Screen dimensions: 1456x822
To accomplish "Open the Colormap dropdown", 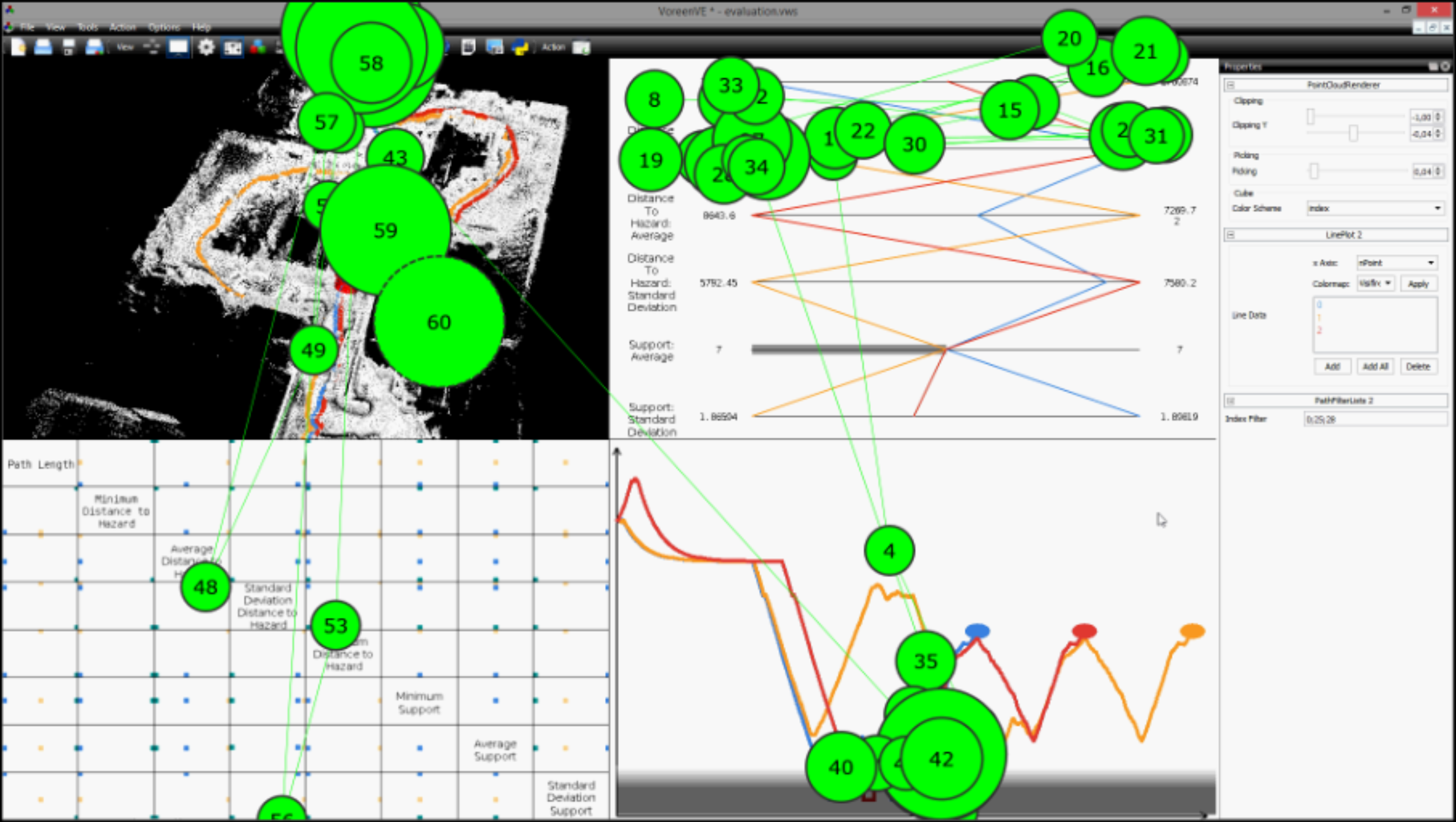I will pos(1376,283).
